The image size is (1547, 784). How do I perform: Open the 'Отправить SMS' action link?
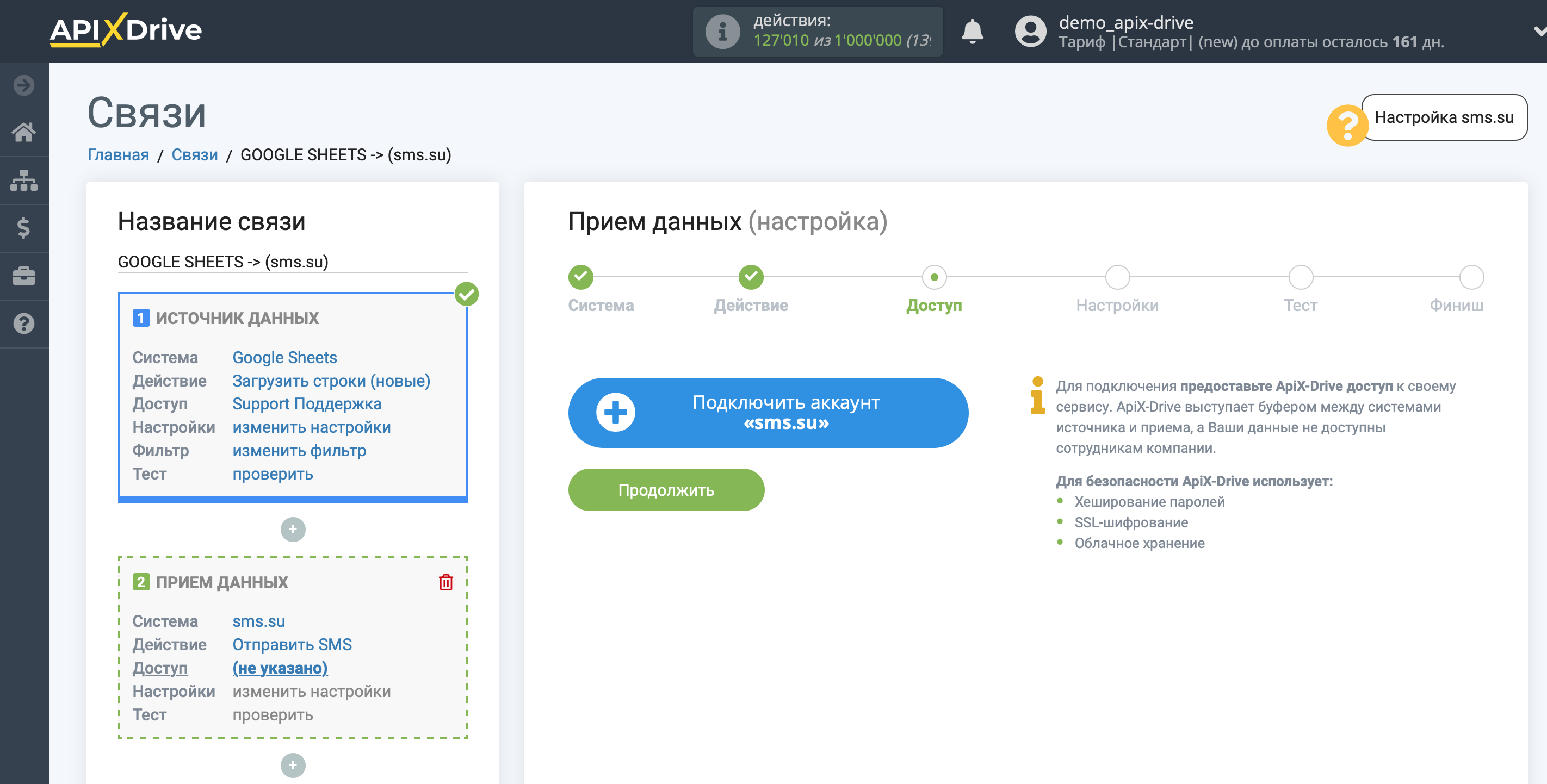click(292, 645)
